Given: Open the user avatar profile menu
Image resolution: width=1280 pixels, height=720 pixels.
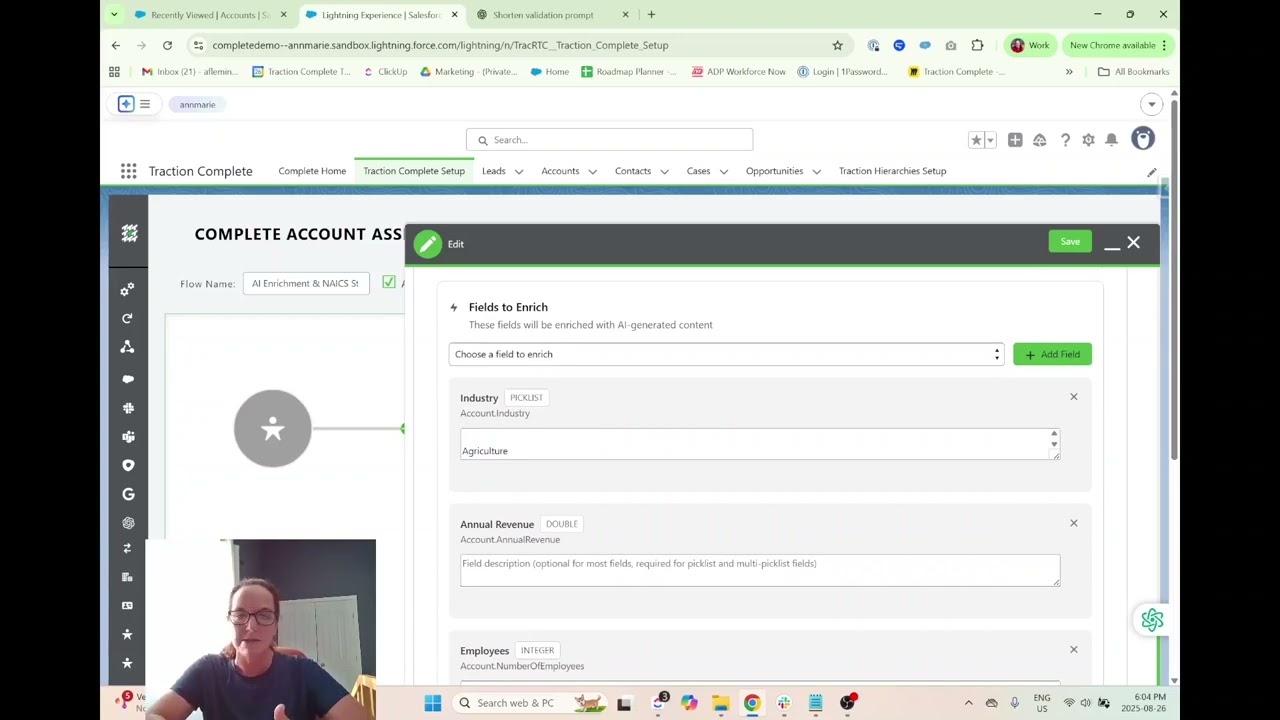Looking at the screenshot, I should tap(1143, 139).
